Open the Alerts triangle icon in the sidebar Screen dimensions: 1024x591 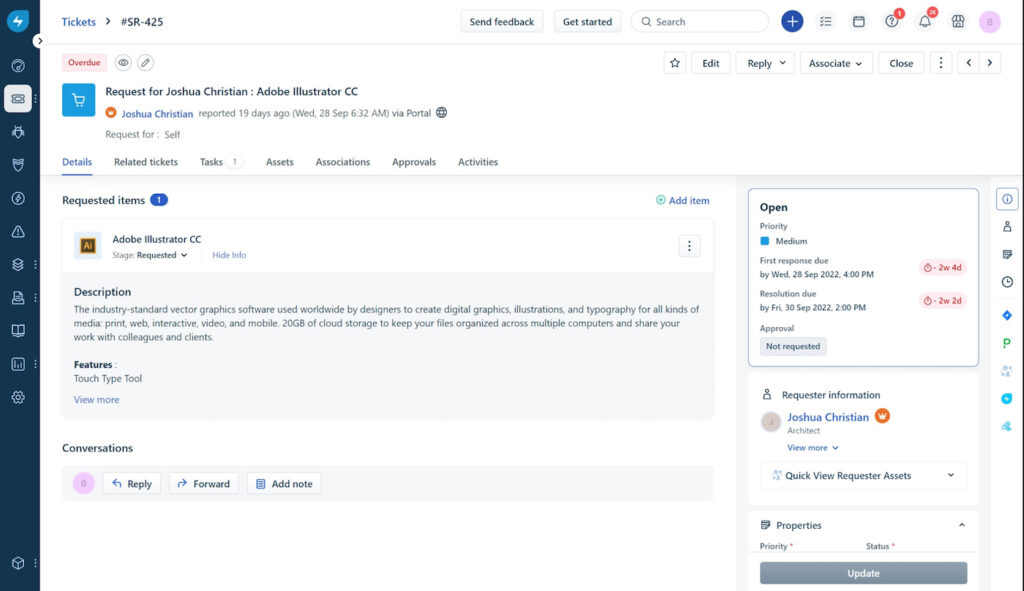(x=18, y=231)
